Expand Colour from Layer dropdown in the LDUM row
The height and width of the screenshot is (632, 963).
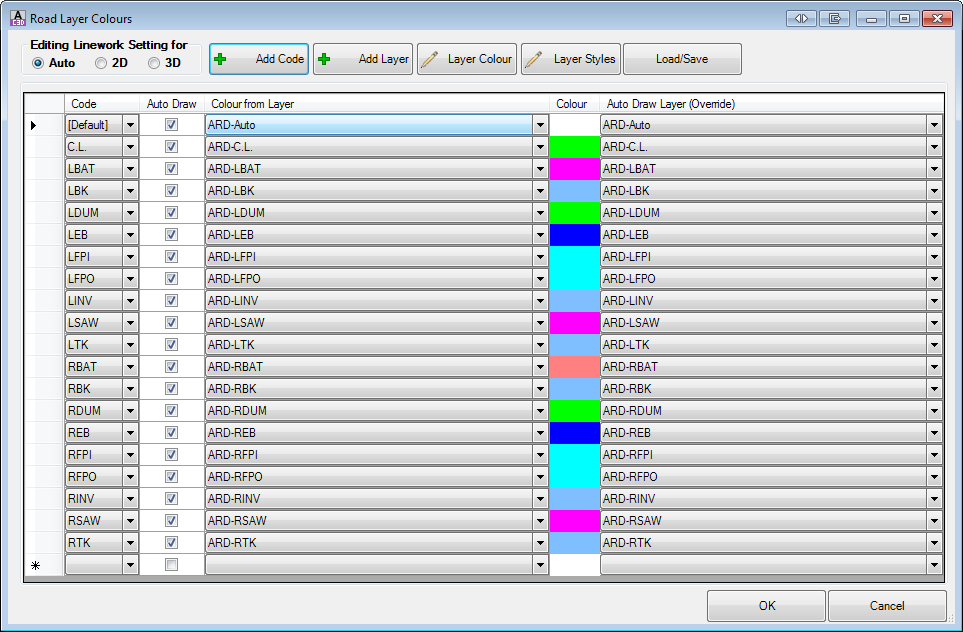pos(540,213)
